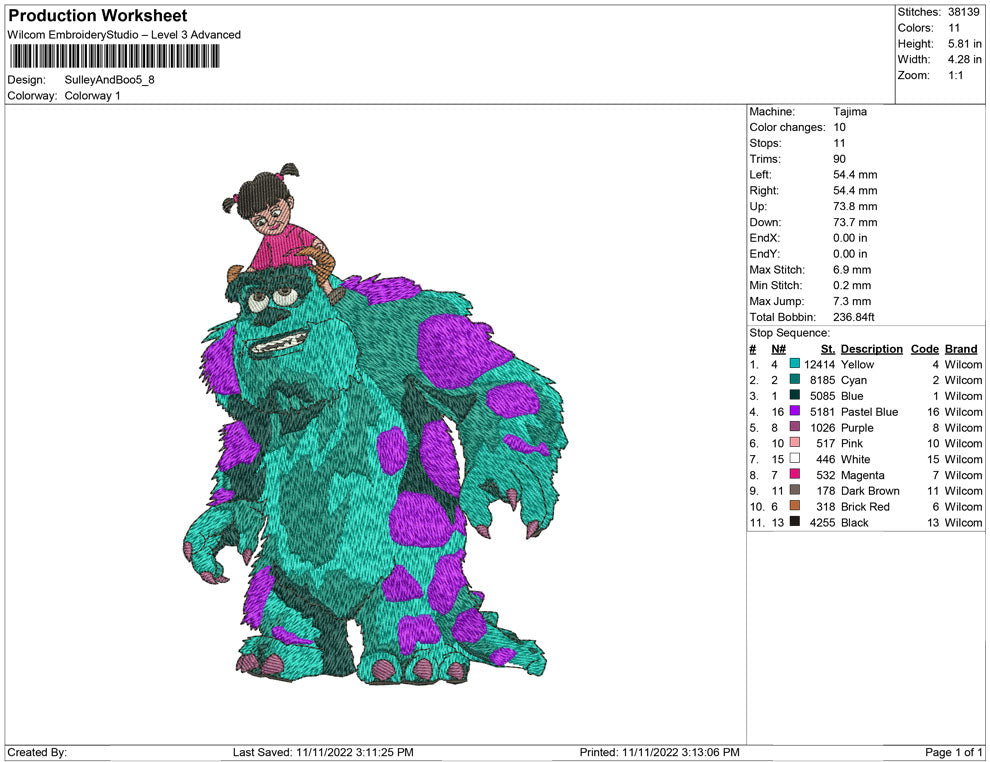Click the Total Bobbin value '236.84ft'
Image resolution: width=990 pixels, height=762 pixels.
click(854, 317)
